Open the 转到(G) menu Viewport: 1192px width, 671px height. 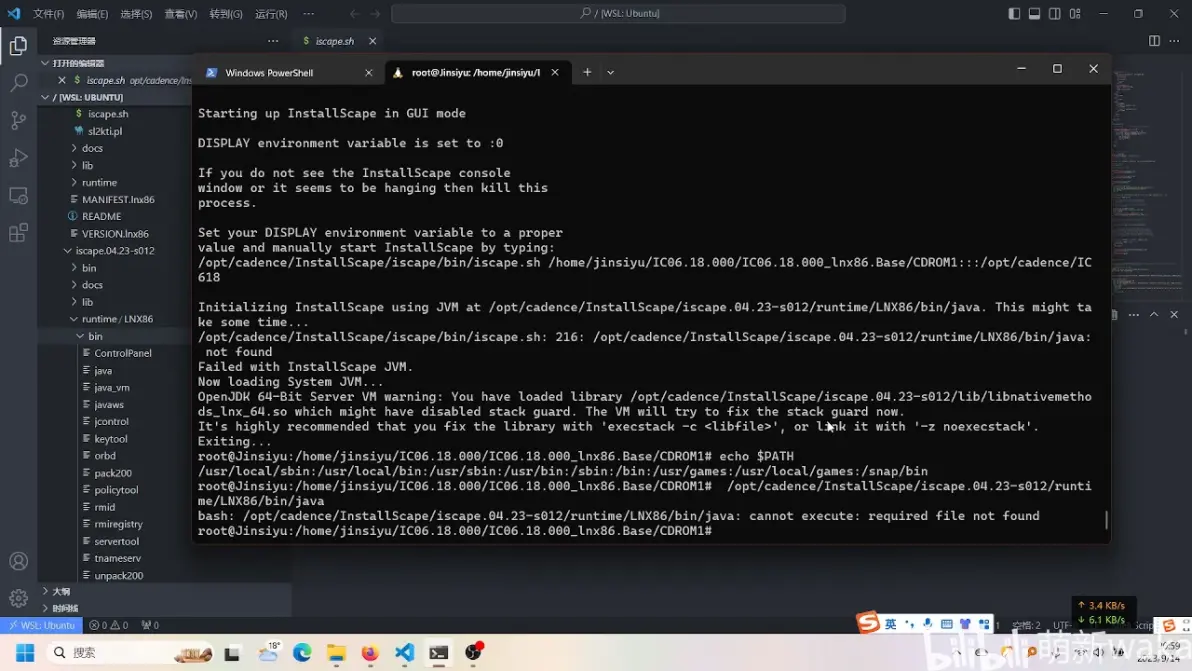click(226, 14)
